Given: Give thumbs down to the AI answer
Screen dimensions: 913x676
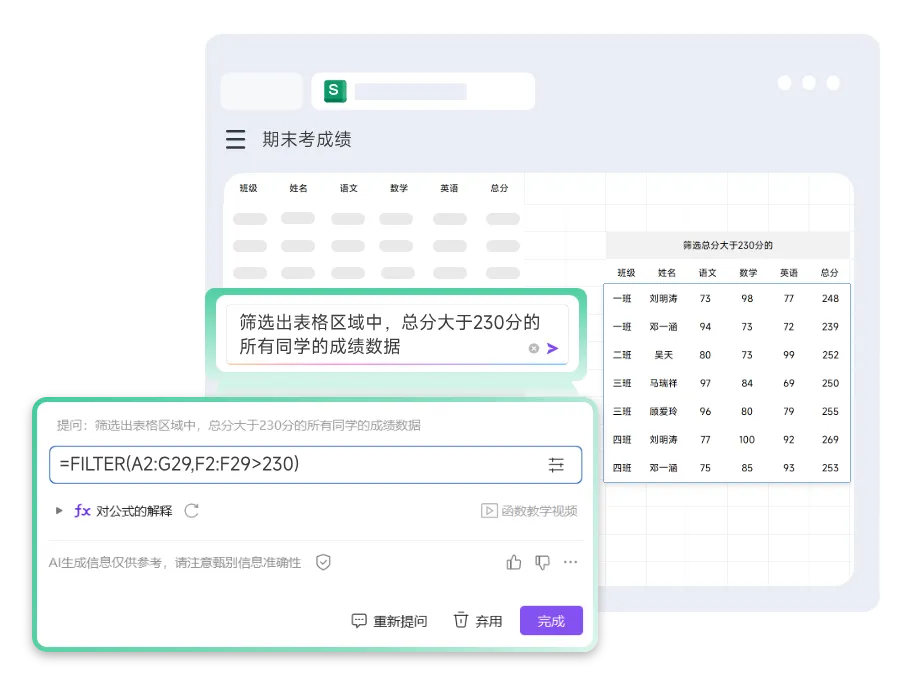Looking at the screenshot, I should pos(542,562).
